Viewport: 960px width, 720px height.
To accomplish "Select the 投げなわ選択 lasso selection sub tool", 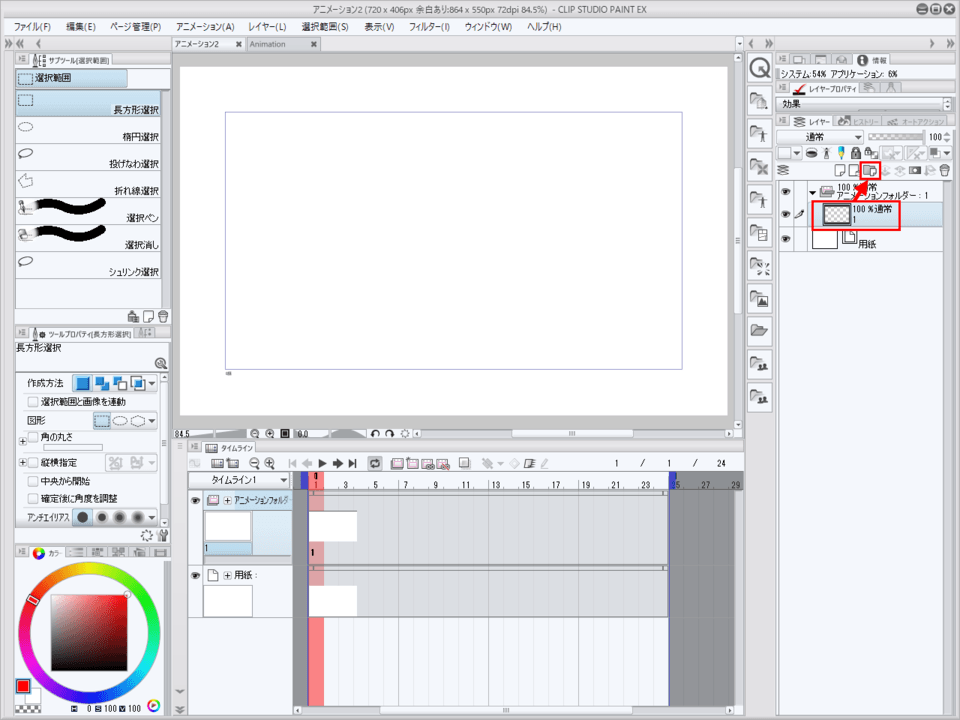I will [x=88, y=157].
